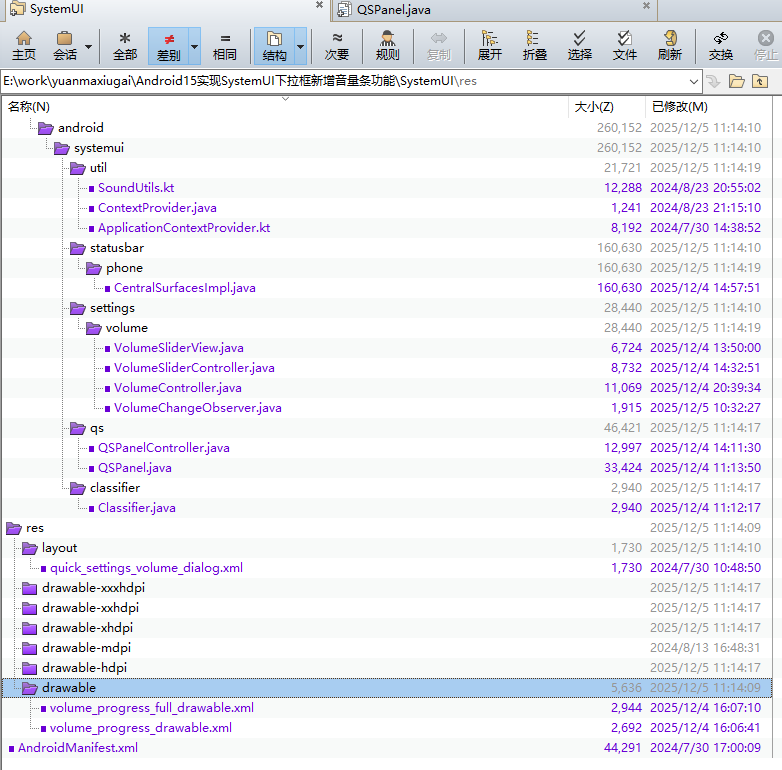The width and height of the screenshot is (782, 770).
Task: Collapse the systemui folder
Action: (x=61, y=148)
